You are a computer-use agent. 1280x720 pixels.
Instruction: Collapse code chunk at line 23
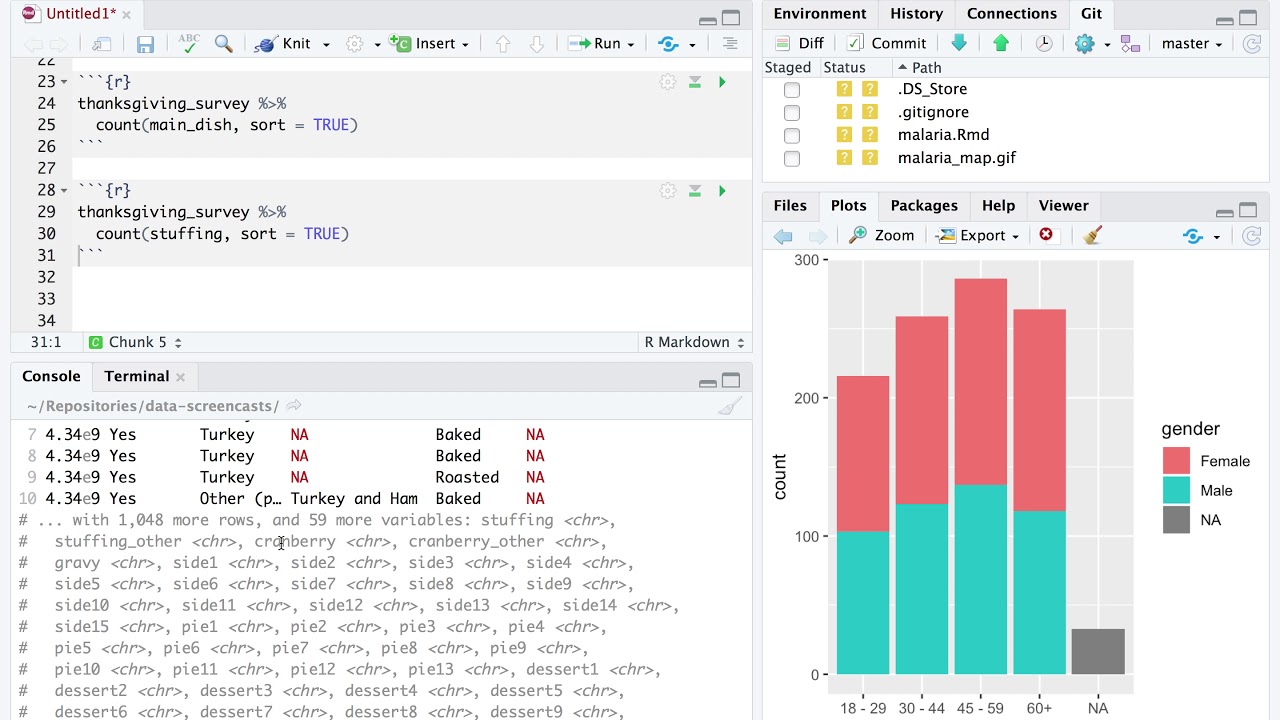point(64,82)
